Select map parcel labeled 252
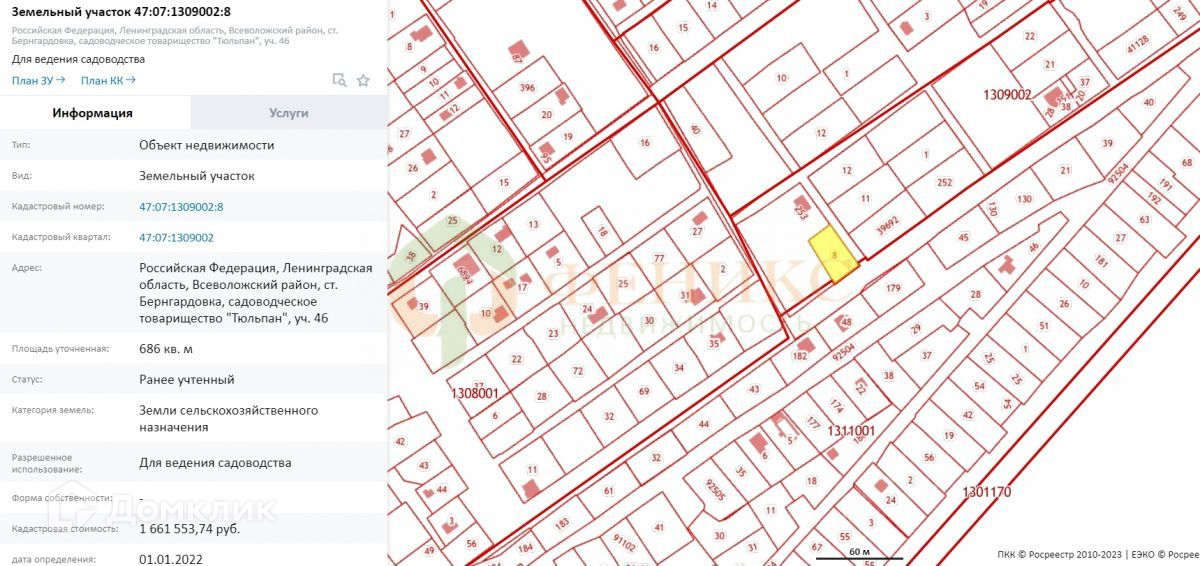 point(944,183)
